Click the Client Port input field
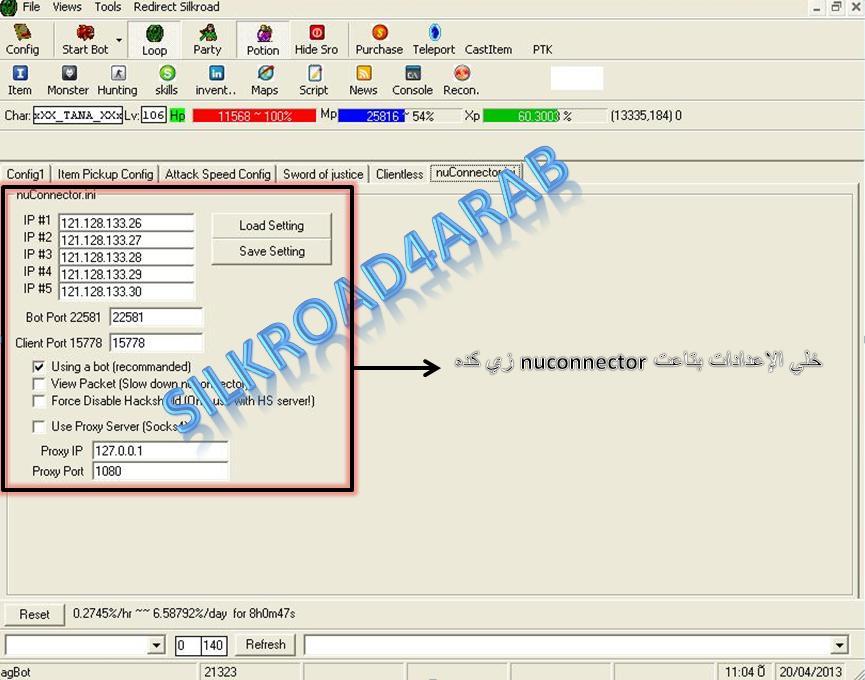 pos(156,342)
